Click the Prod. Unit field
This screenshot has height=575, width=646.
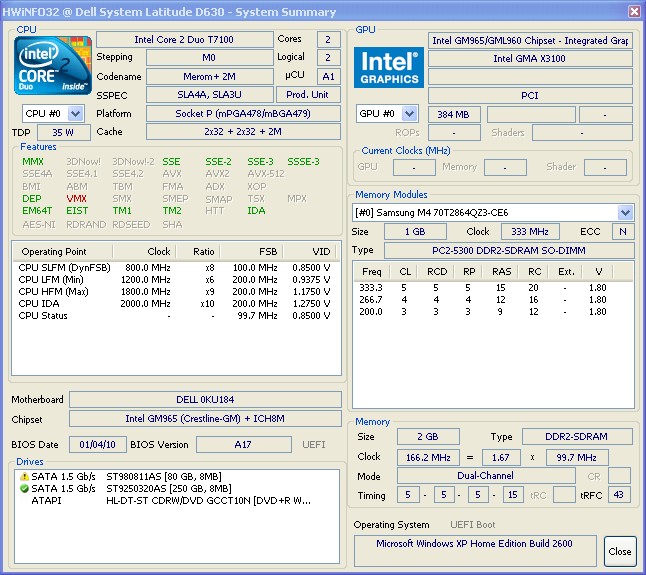(x=308, y=95)
